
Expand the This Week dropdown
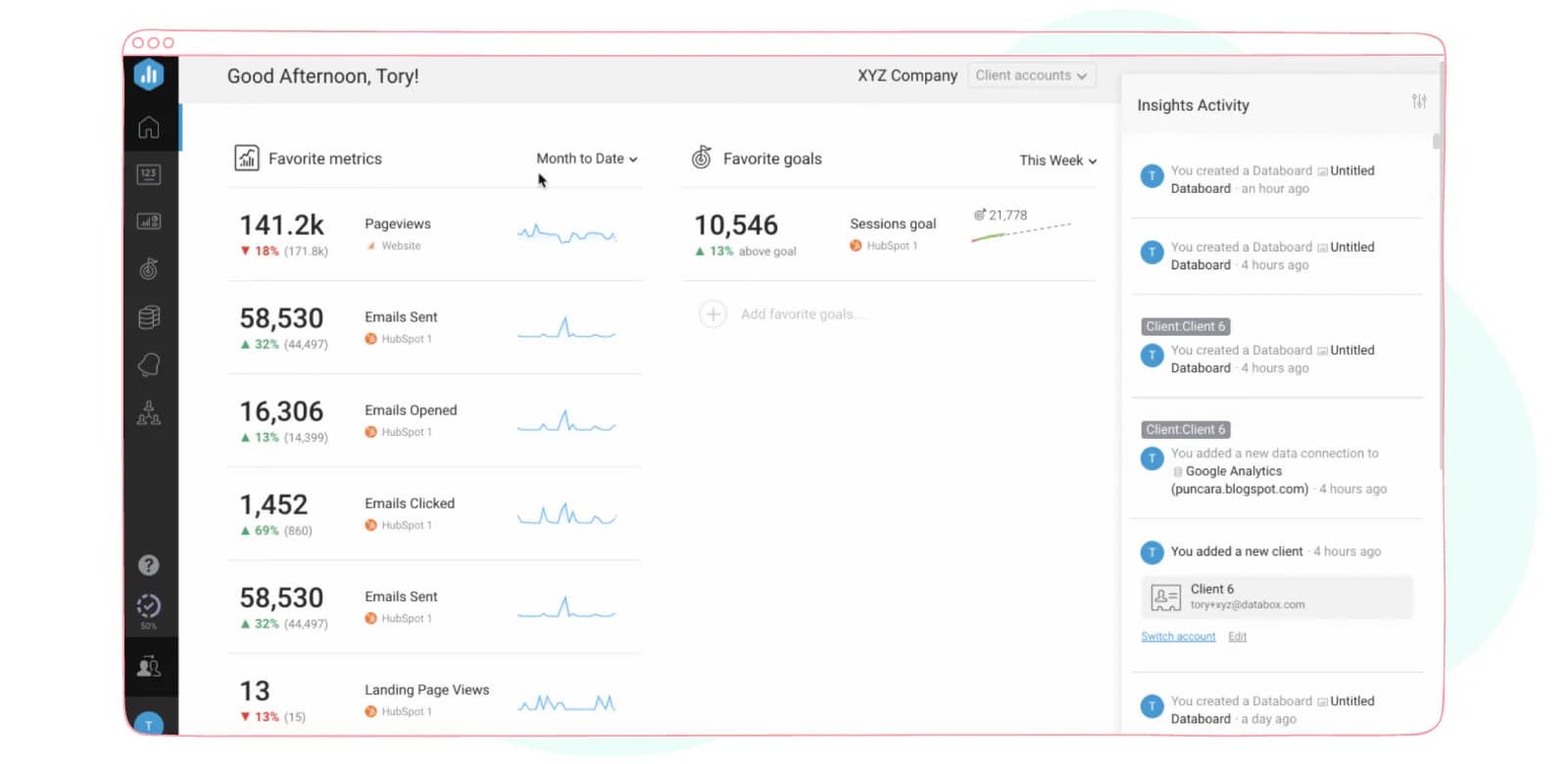coord(1058,161)
